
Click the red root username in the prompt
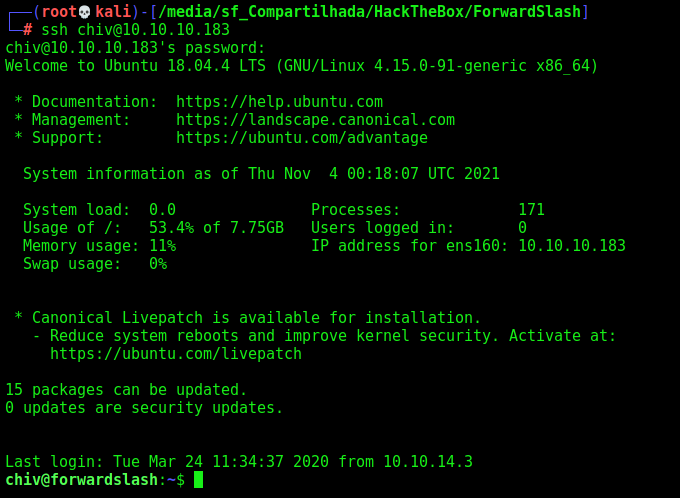coord(59,12)
